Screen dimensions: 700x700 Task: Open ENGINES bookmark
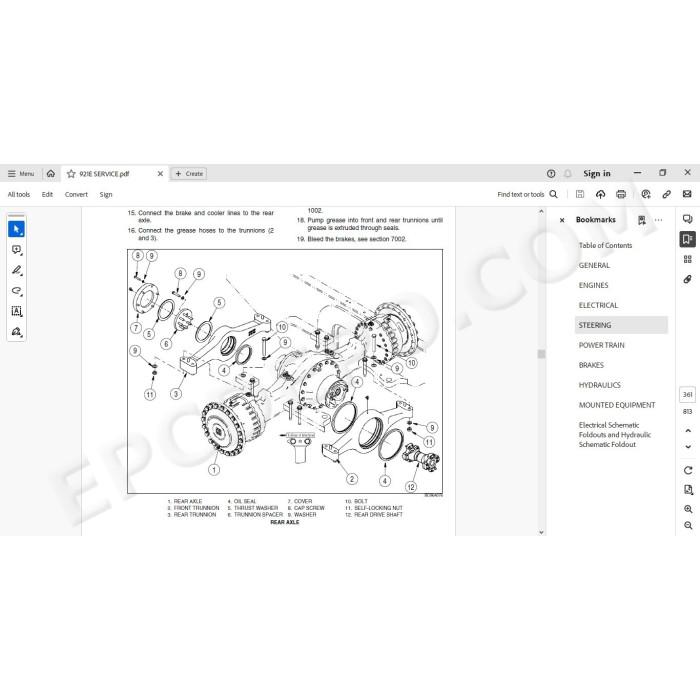click(x=593, y=285)
